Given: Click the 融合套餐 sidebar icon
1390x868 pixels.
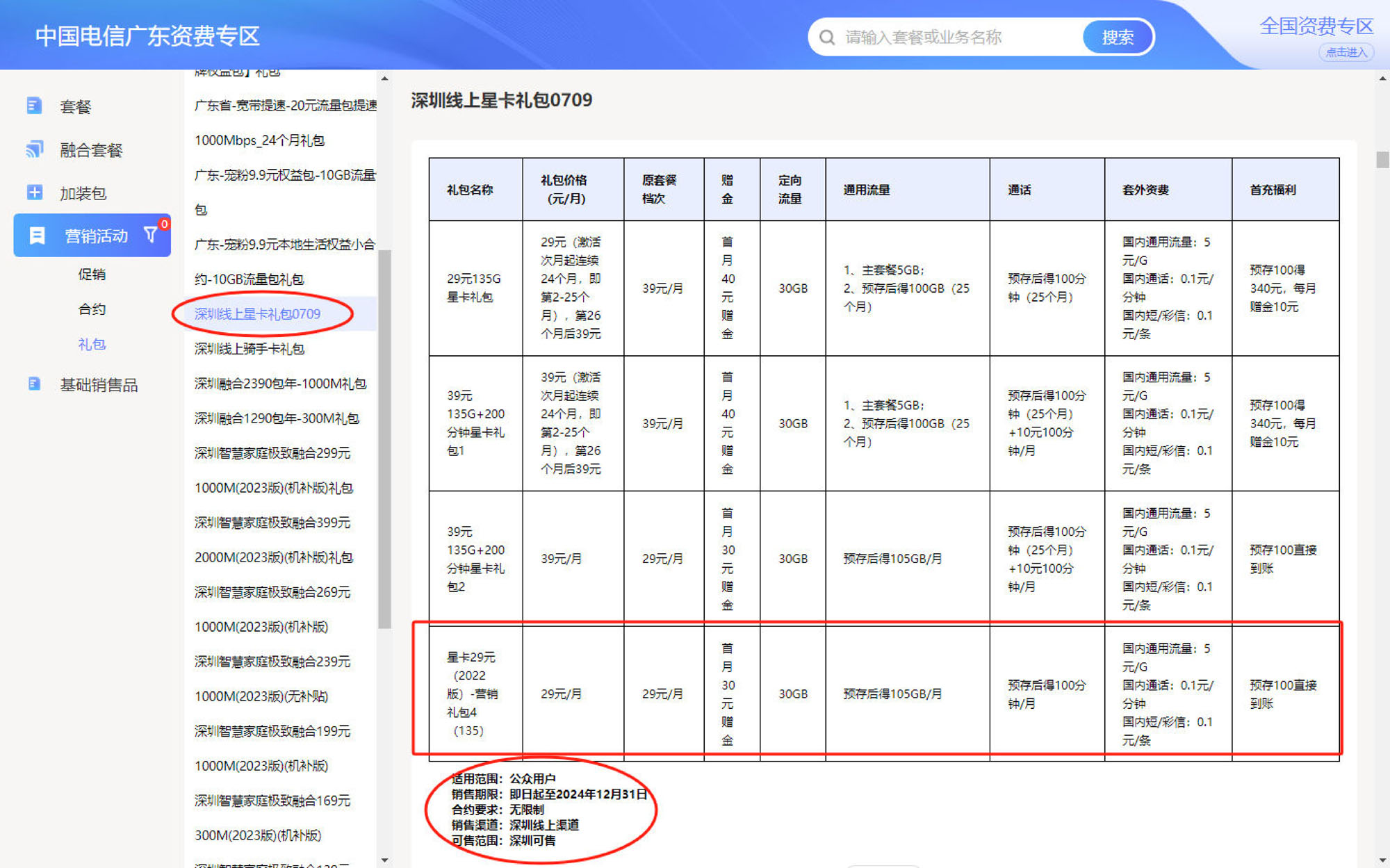Looking at the screenshot, I should [33, 149].
